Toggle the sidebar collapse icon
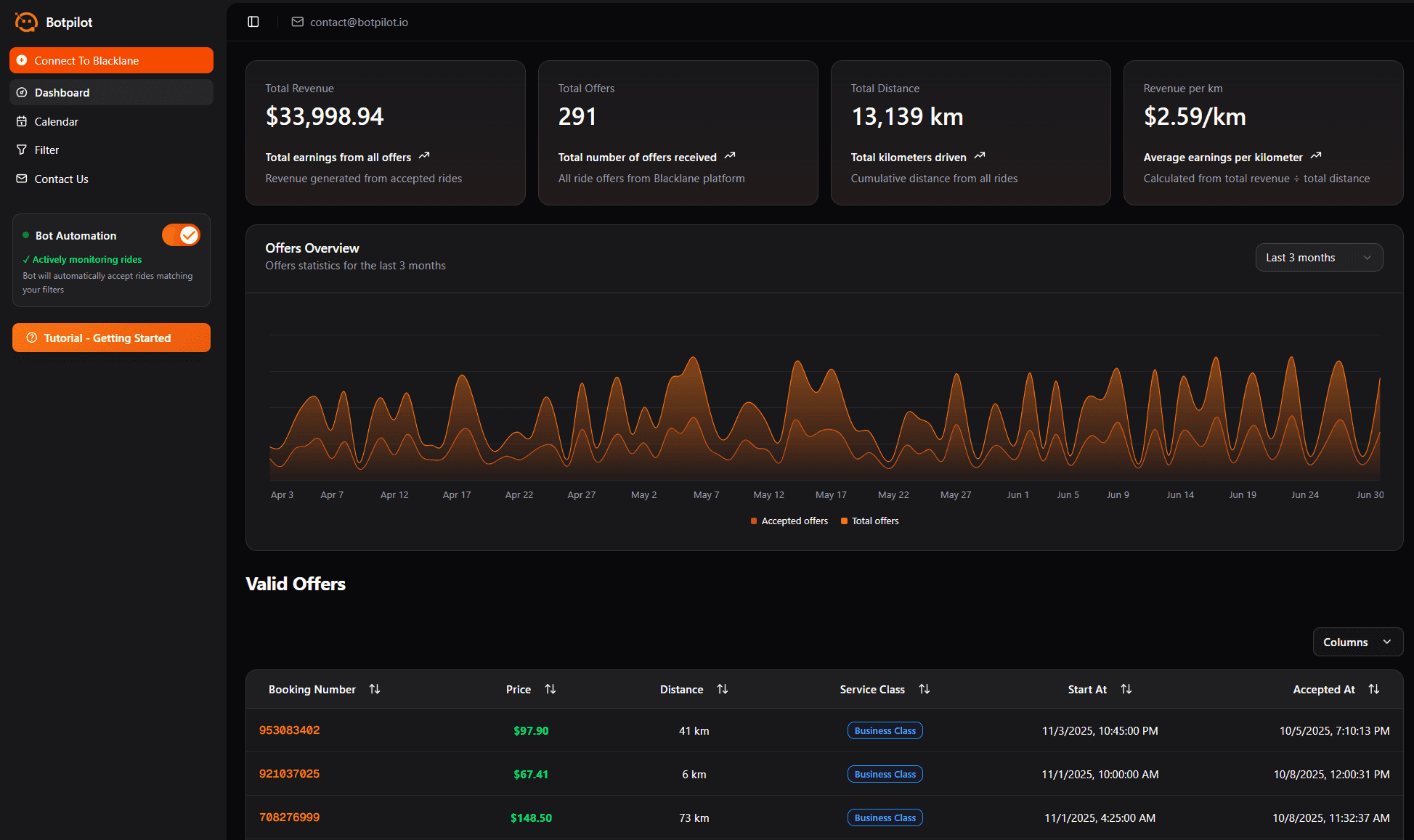Screen dimensions: 1414x840 (x=252, y=22)
